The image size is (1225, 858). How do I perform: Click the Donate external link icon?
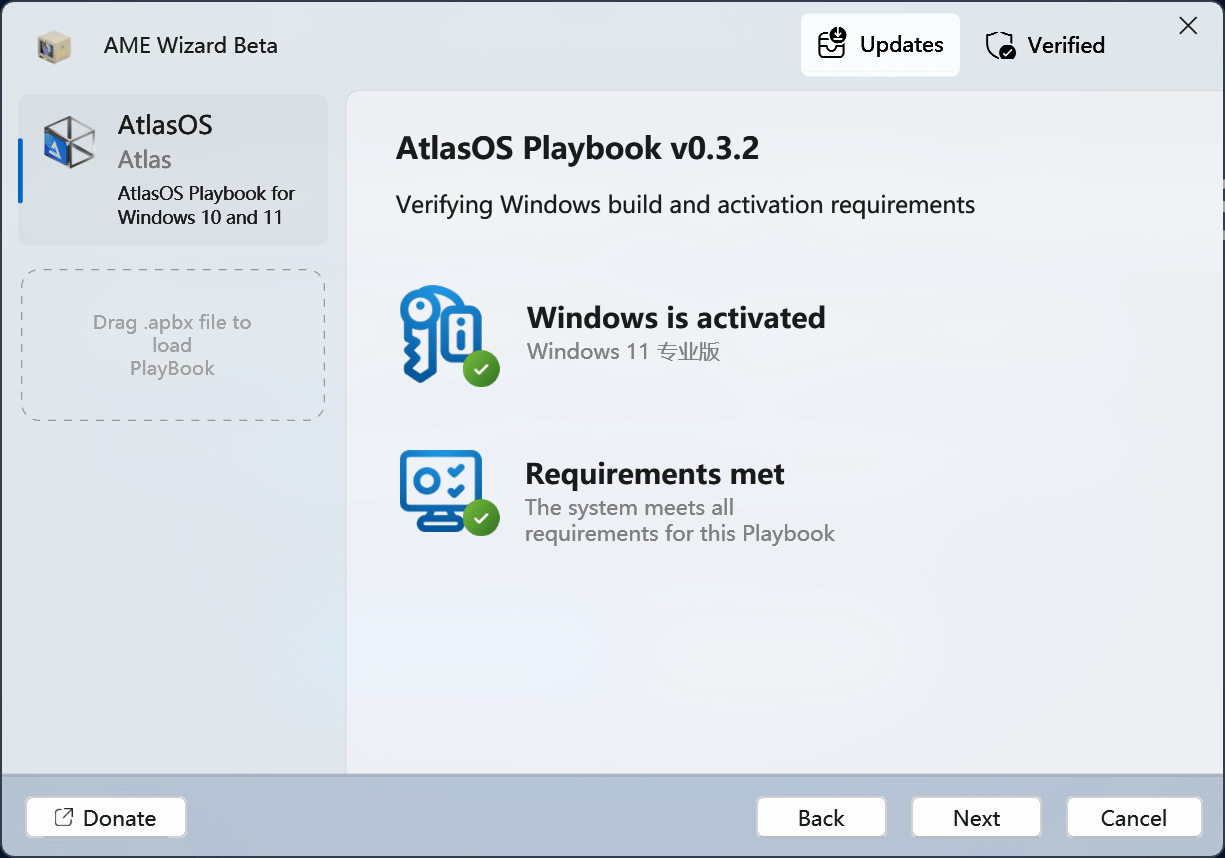tap(64, 817)
